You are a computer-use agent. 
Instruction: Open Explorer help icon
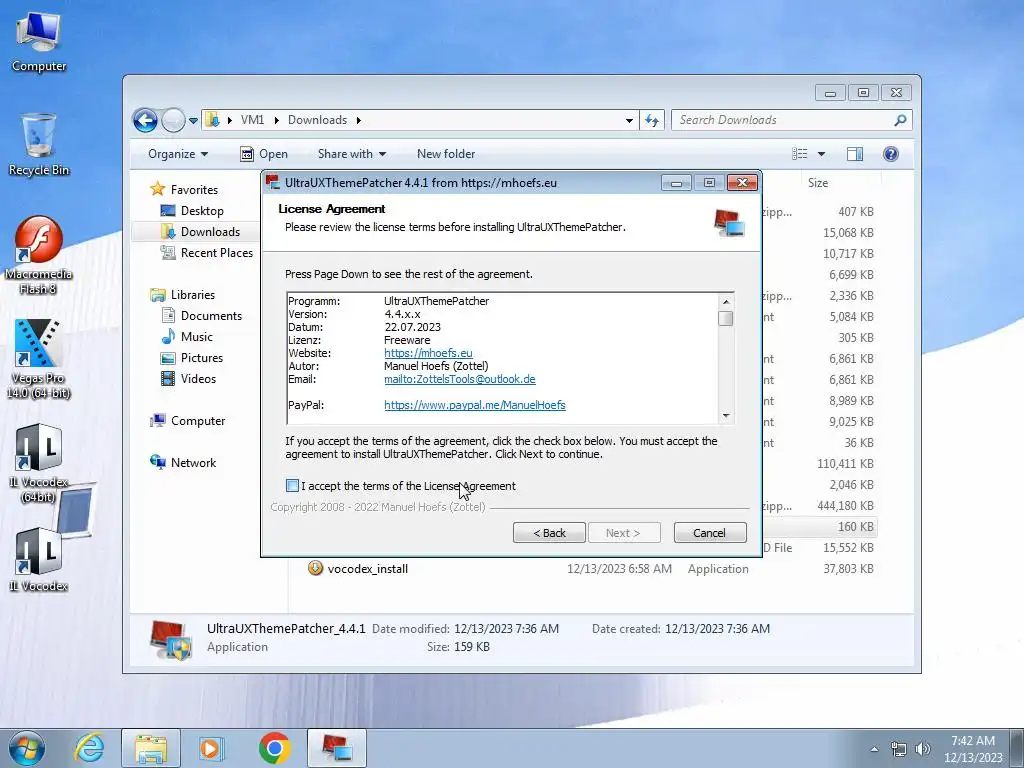(x=891, y=154)
